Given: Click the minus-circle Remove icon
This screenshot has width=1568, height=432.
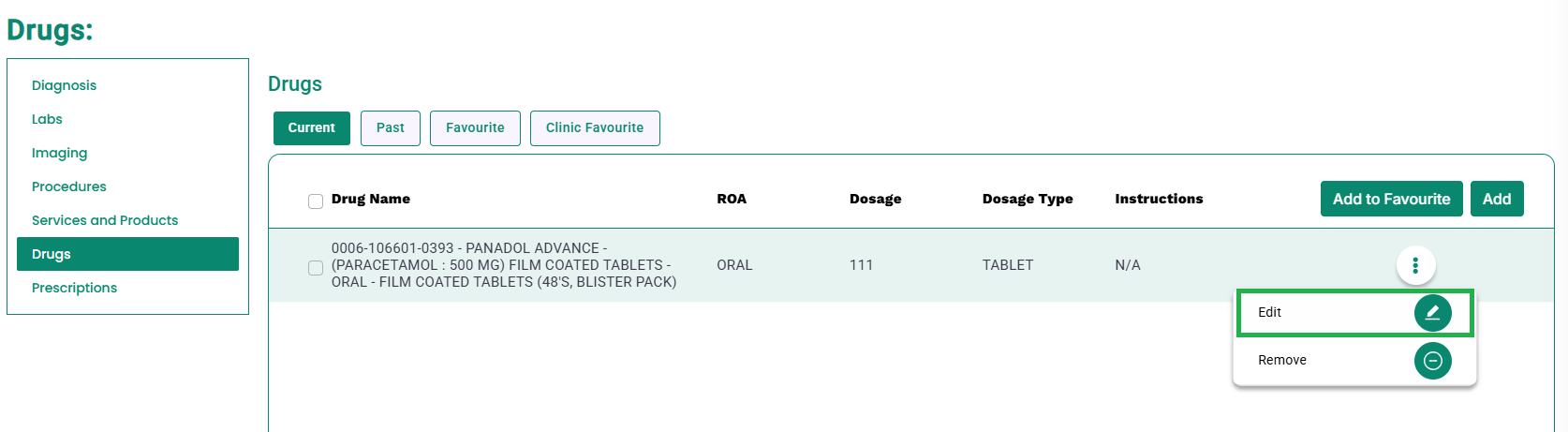Looking at the screenshot, I should pos(1432,361).
